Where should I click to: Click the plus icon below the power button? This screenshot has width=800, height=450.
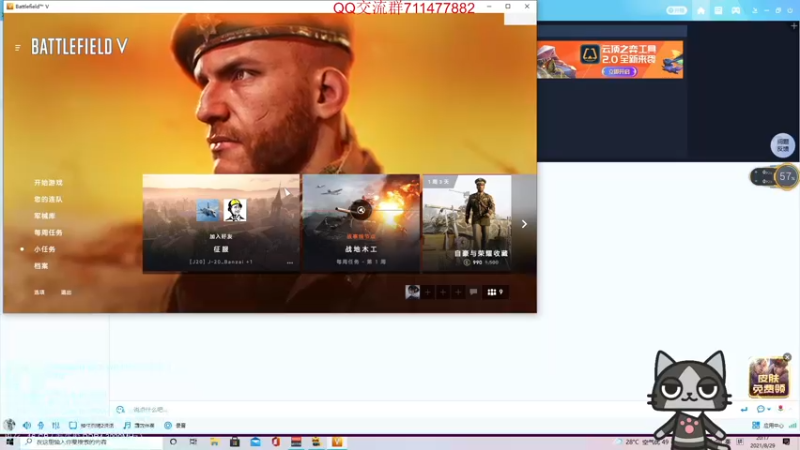click(x=794, y=26)
